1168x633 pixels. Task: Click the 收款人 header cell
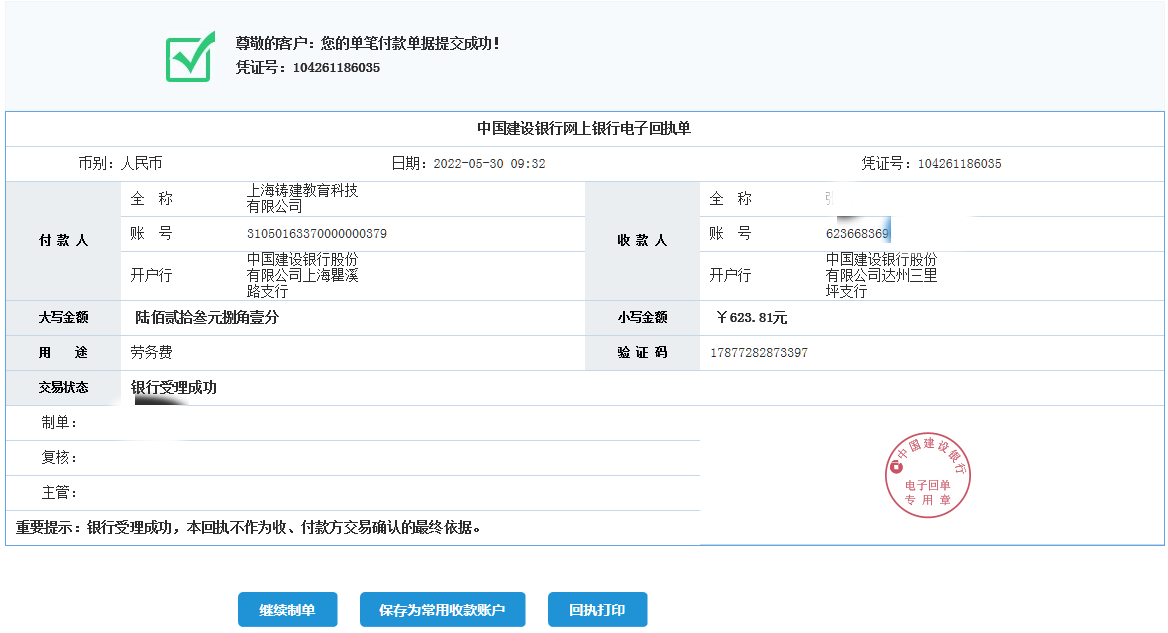coord(642,241)
